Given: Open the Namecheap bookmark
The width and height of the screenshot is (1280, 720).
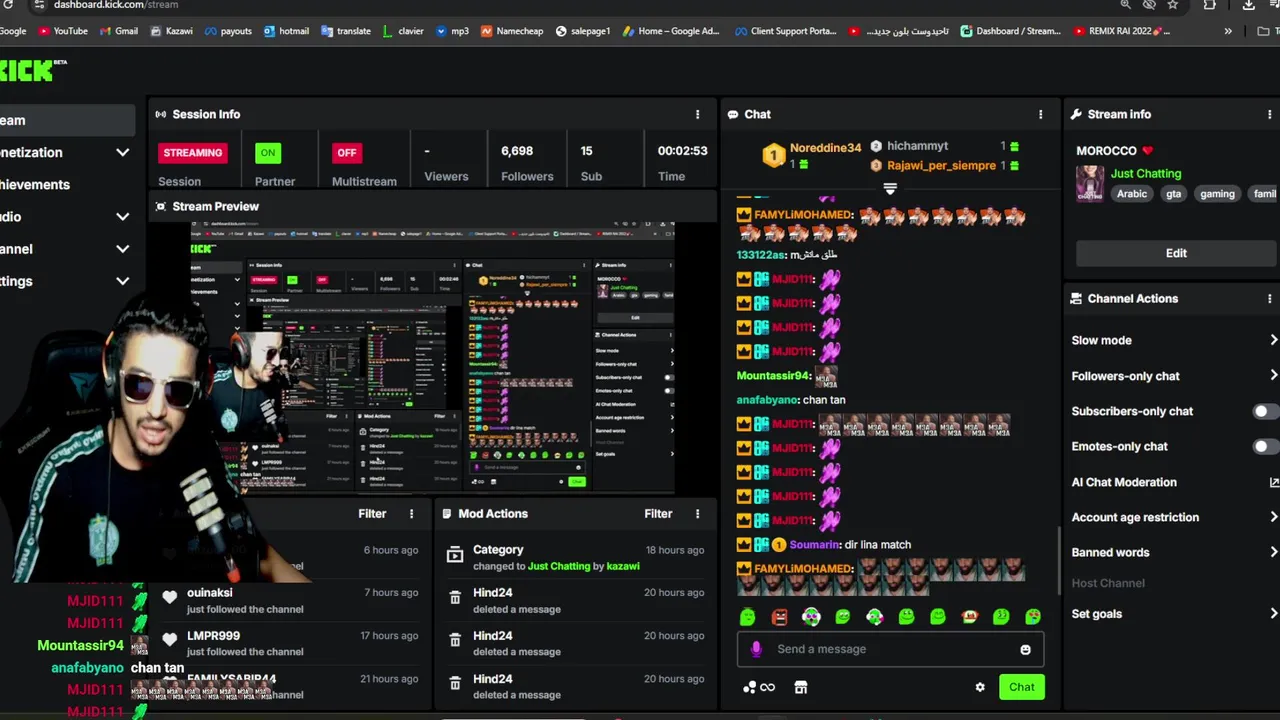Looking at the screenshot, I should pyautogui.click(x=512, y=31).
